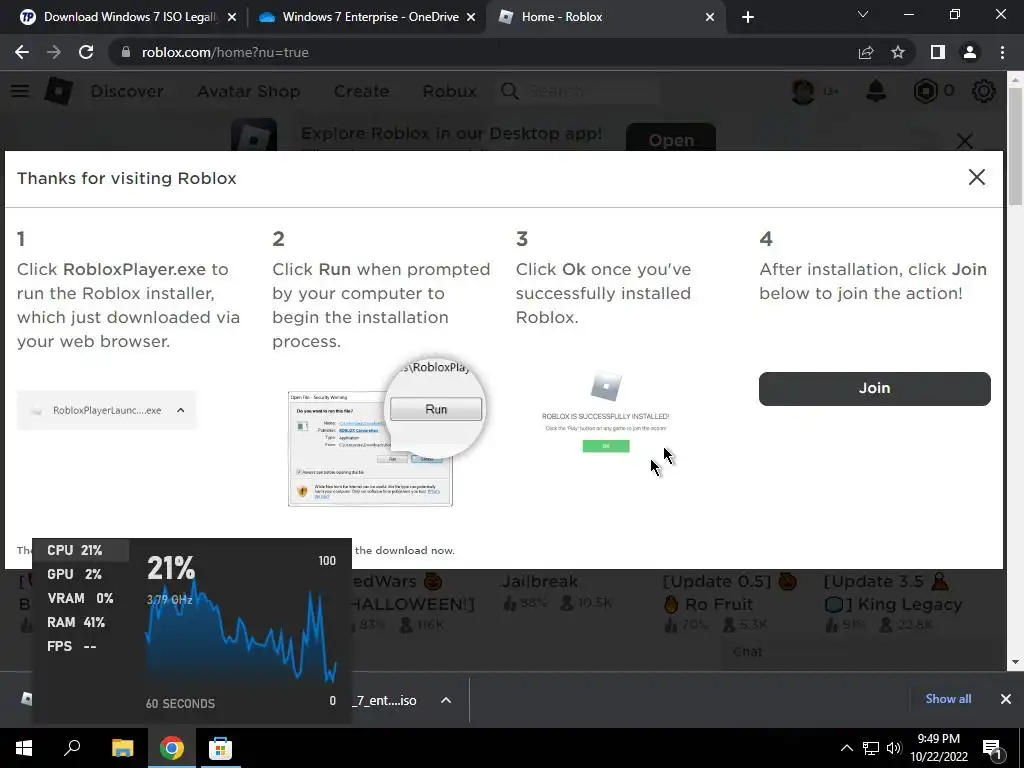The image size is (1024, 768).
Task: View site info via lock icon
Action: 126,52
